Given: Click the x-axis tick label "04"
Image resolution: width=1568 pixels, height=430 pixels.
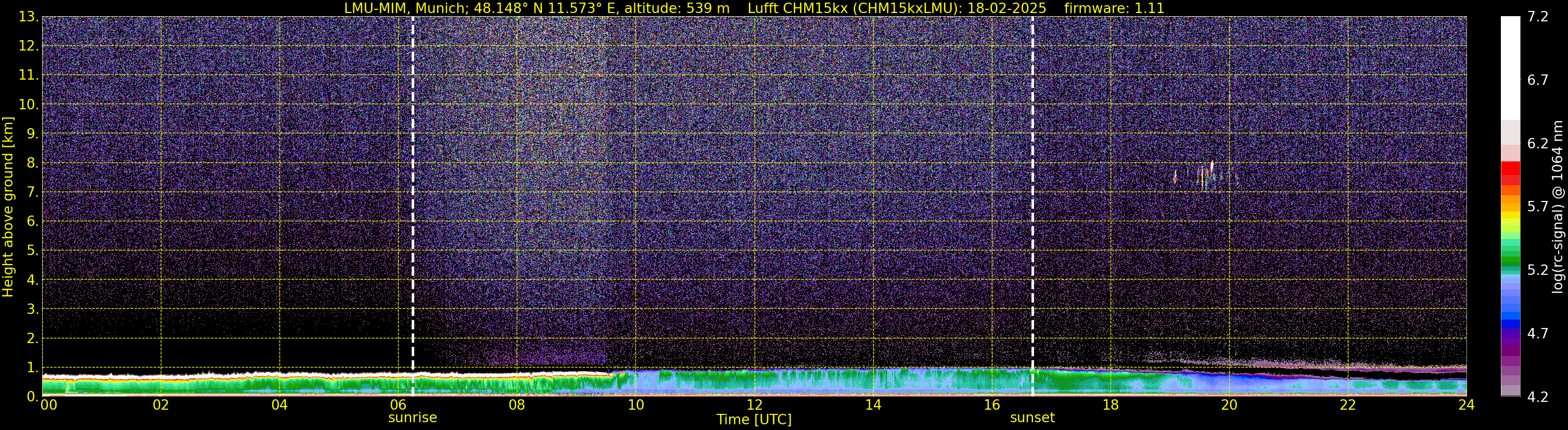Looking at the screenshot, I should coord(279,404).
